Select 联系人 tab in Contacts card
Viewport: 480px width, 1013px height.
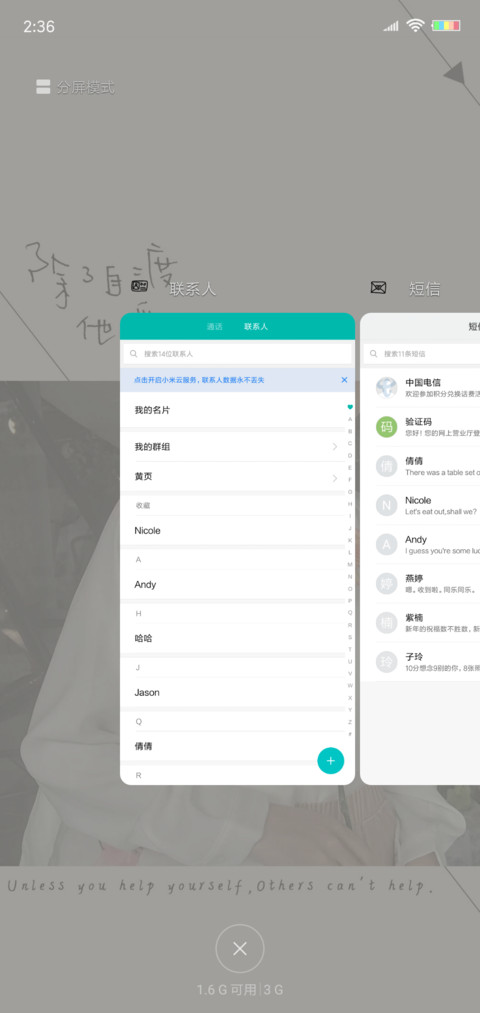pyautogui.click(x=256, y=327)
